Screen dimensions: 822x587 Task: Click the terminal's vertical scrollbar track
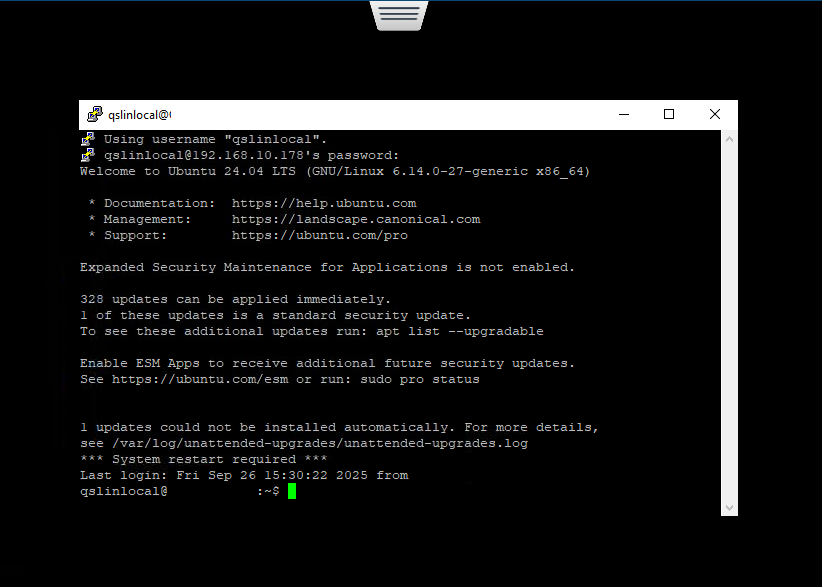[x=729, y=320]
